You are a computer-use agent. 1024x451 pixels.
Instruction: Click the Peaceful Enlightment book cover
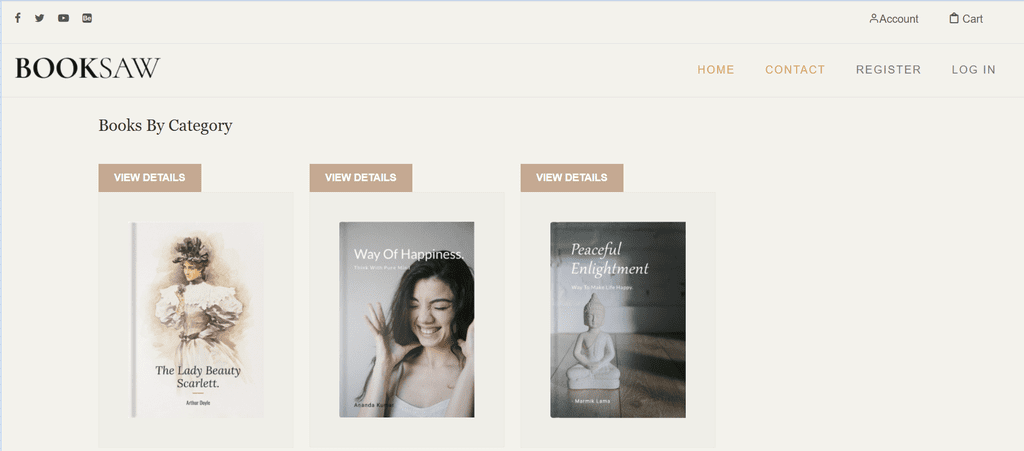point(618,320)
